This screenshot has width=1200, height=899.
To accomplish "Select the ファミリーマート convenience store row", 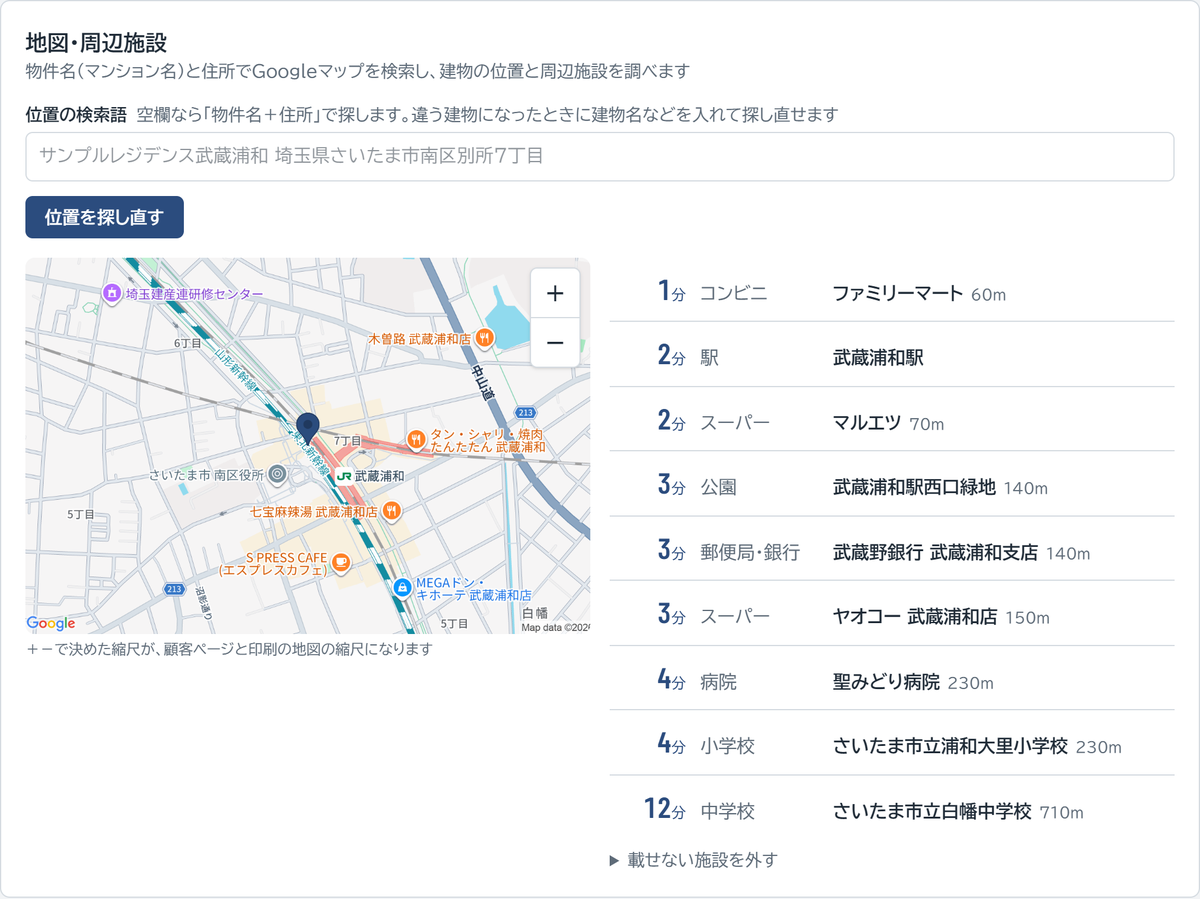I will click(892, 292).
